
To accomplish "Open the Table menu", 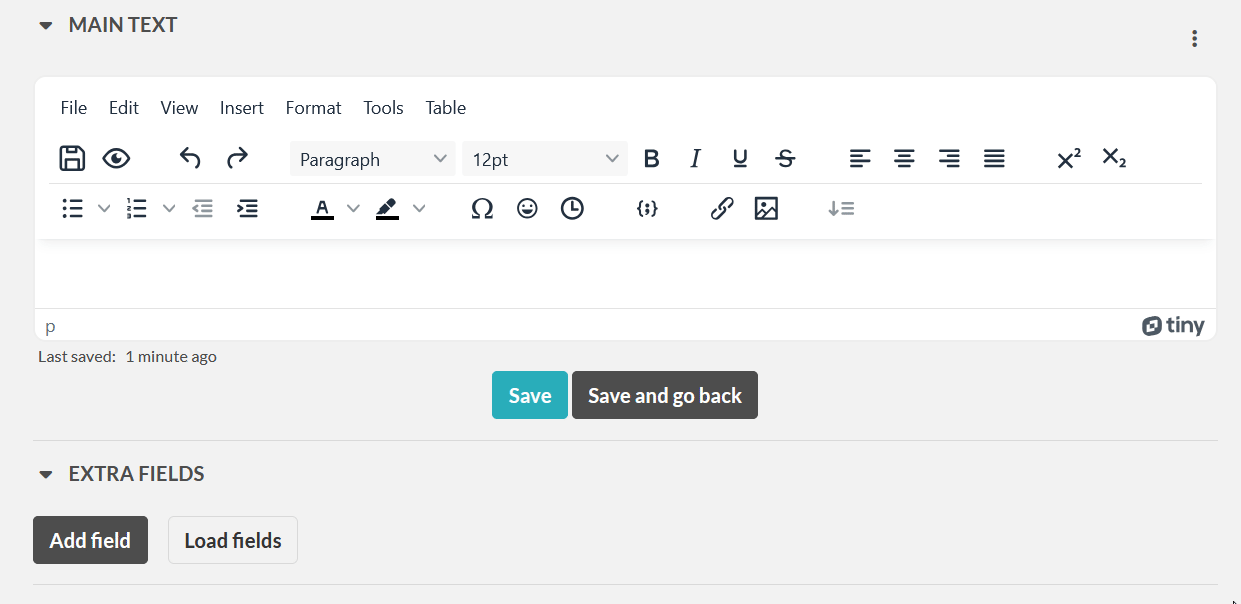I will (x=445, y=108).
